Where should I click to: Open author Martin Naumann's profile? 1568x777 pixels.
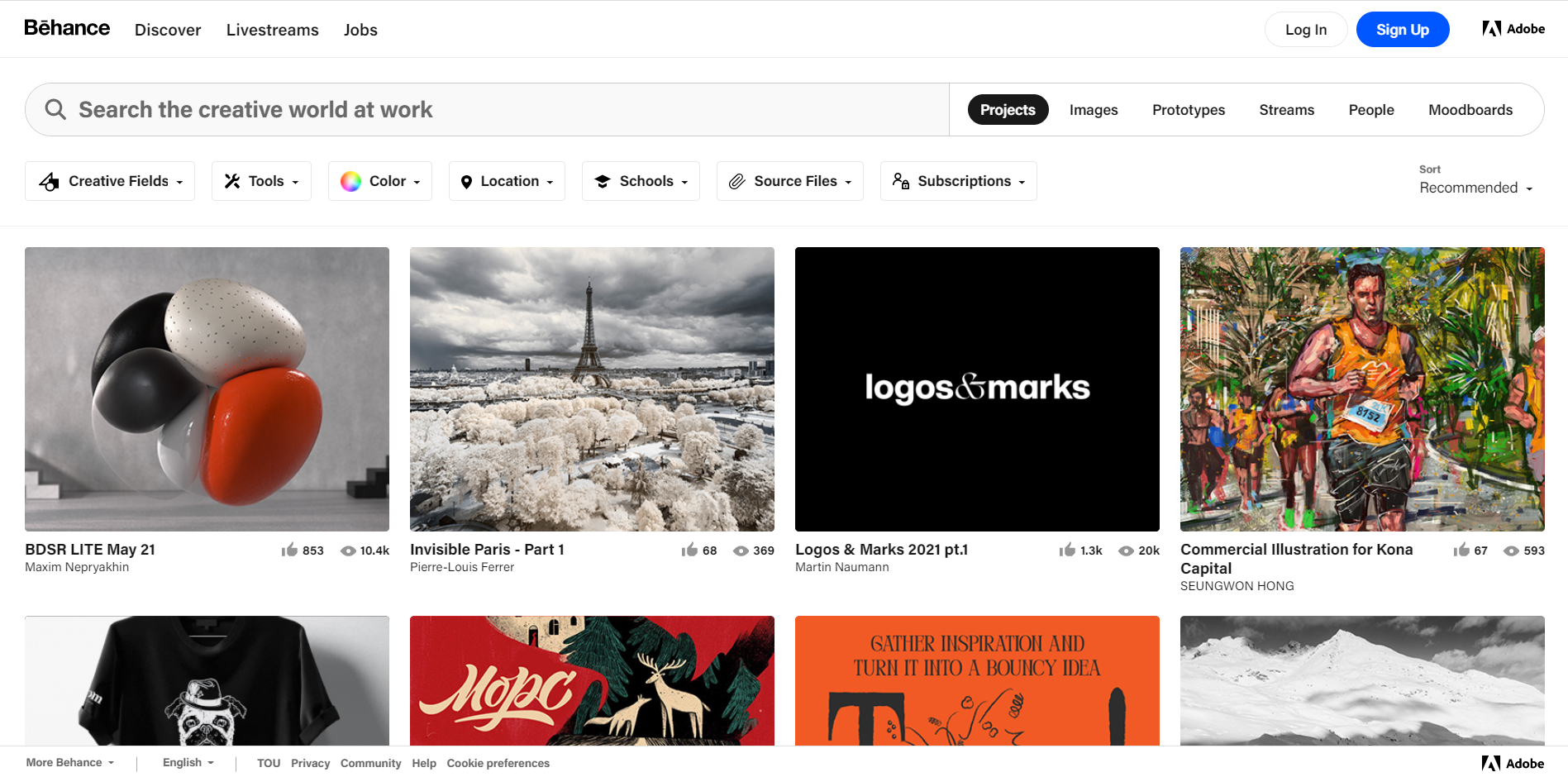point(842,567)
